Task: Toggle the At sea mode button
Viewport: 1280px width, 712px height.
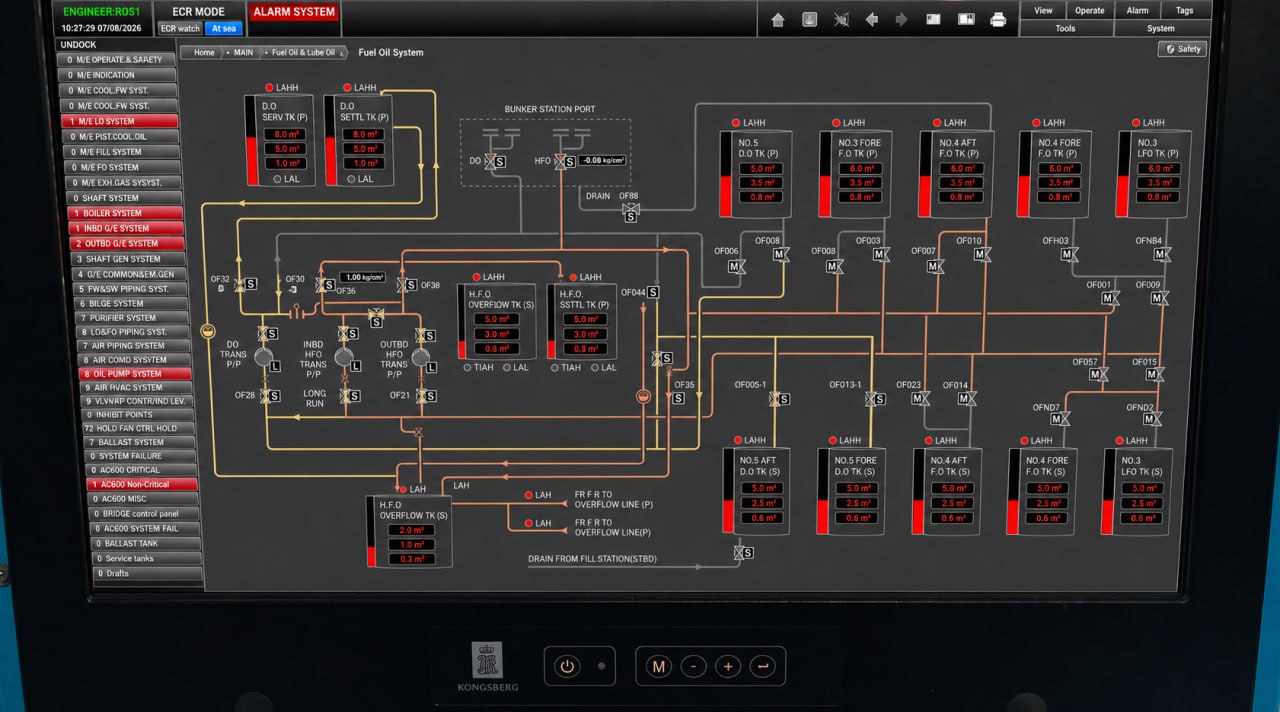Action: click(x=223, y=28)
